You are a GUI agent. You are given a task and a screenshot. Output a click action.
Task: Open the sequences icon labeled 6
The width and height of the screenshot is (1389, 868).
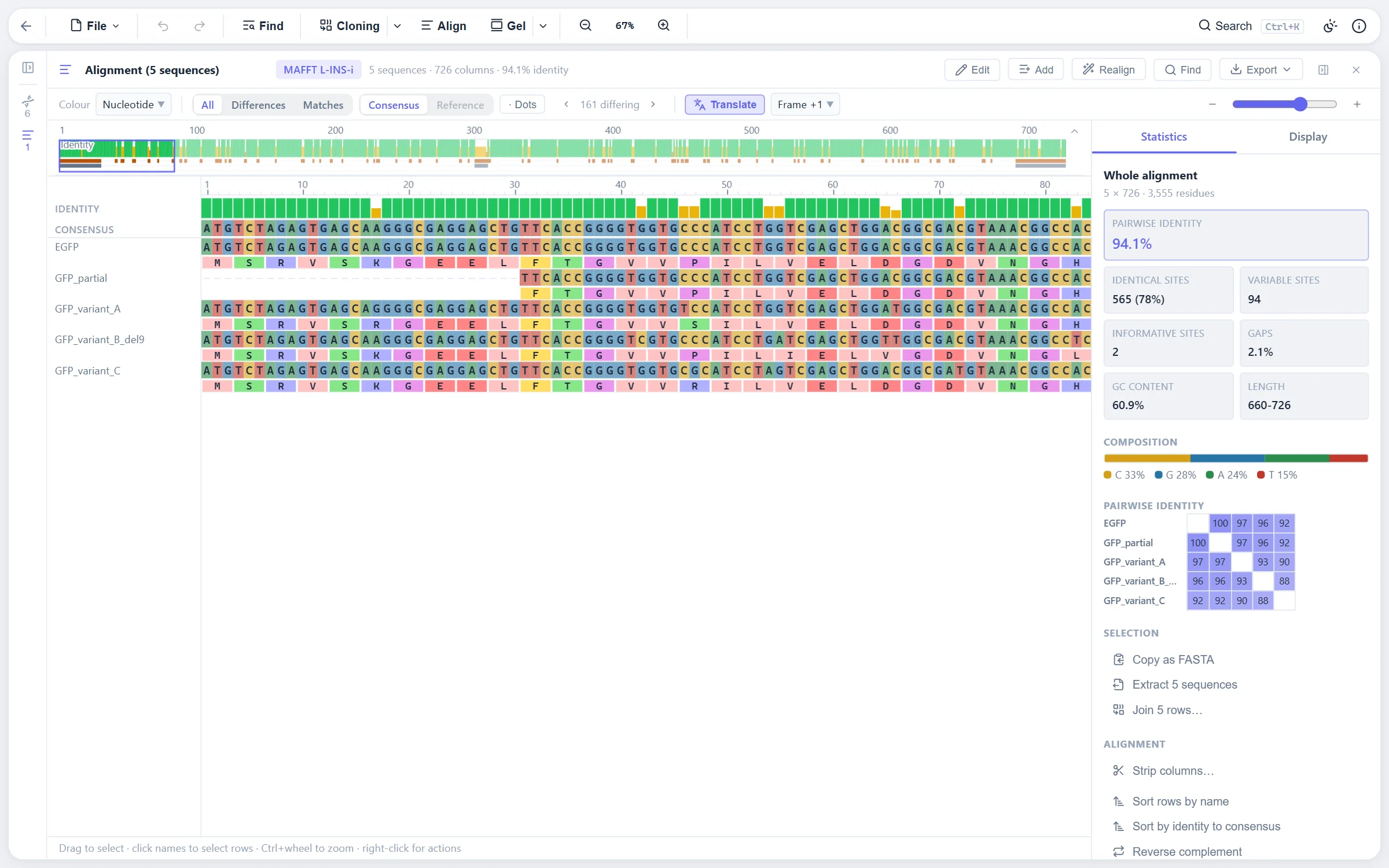click(x=28, y=106)
